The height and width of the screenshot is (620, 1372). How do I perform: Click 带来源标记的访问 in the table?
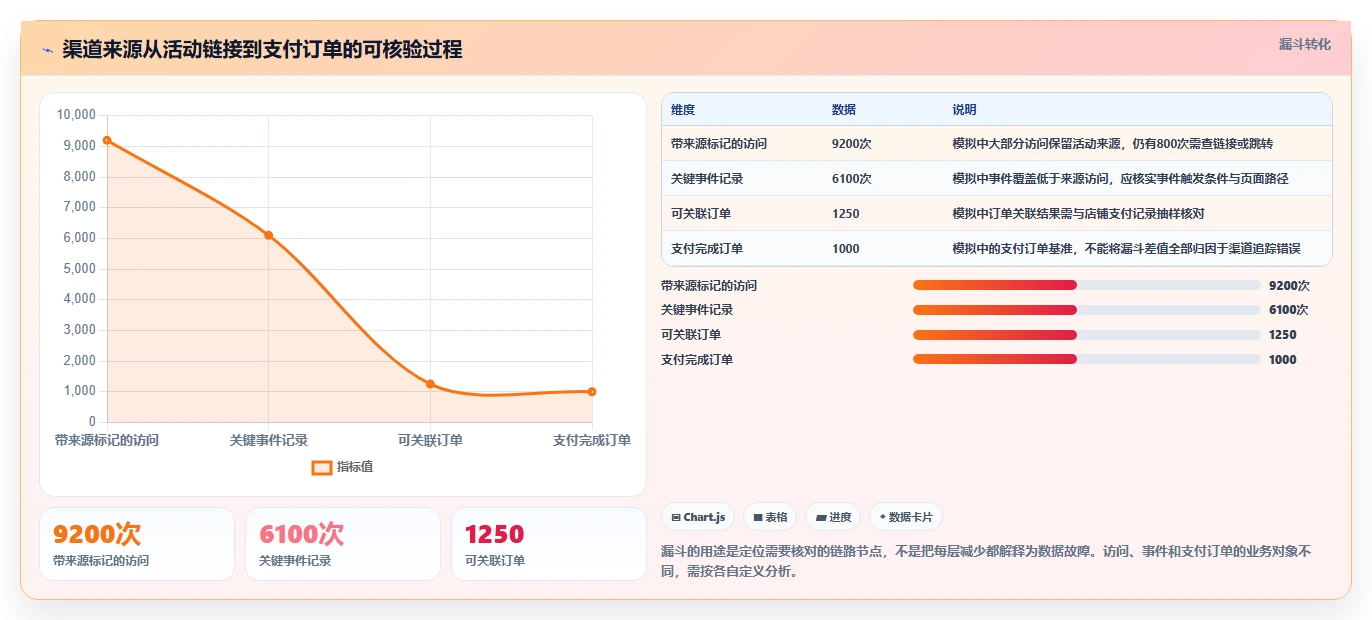point(719,144)
